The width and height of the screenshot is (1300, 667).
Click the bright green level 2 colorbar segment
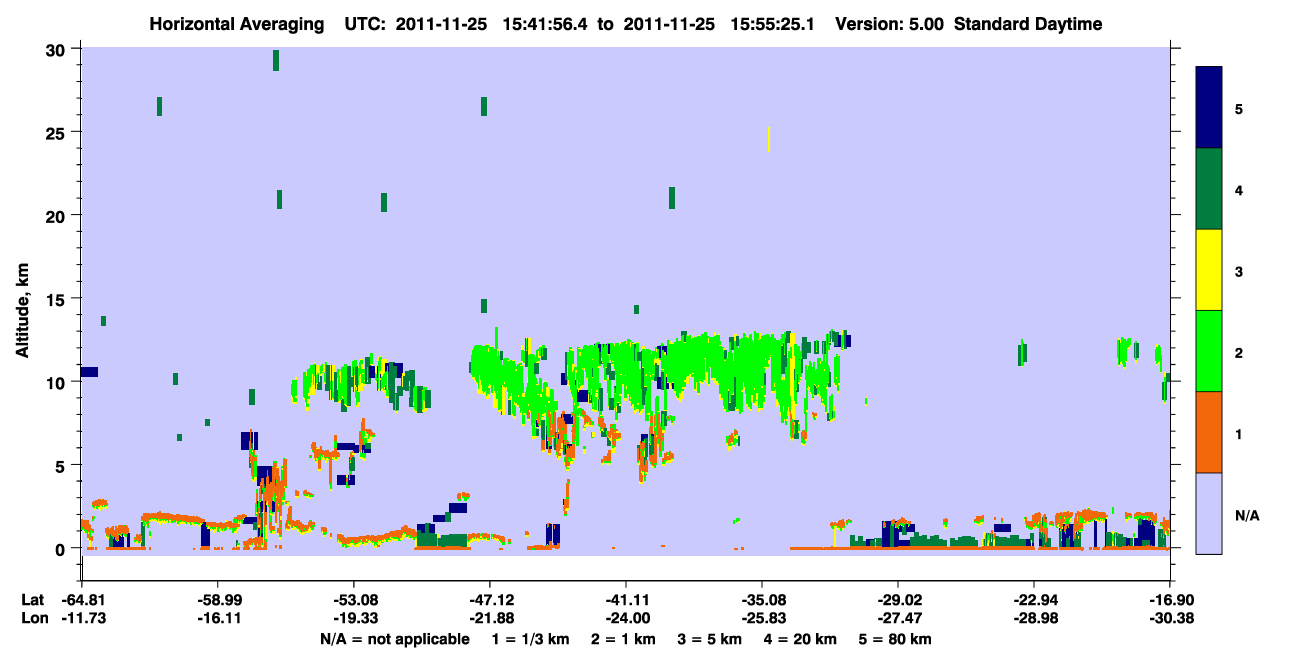click(x=1209, y=351)
